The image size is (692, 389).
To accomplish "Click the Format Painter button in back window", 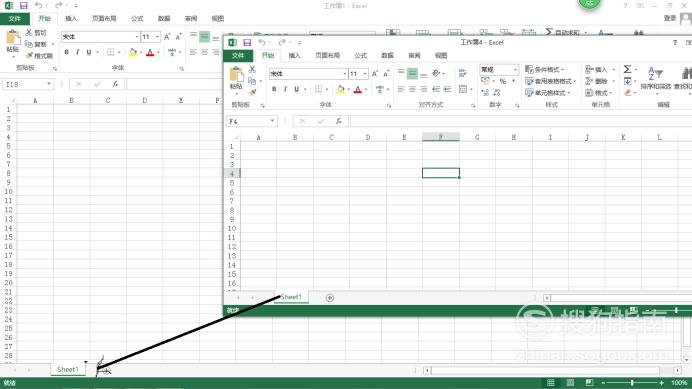I will click(39, 56).
